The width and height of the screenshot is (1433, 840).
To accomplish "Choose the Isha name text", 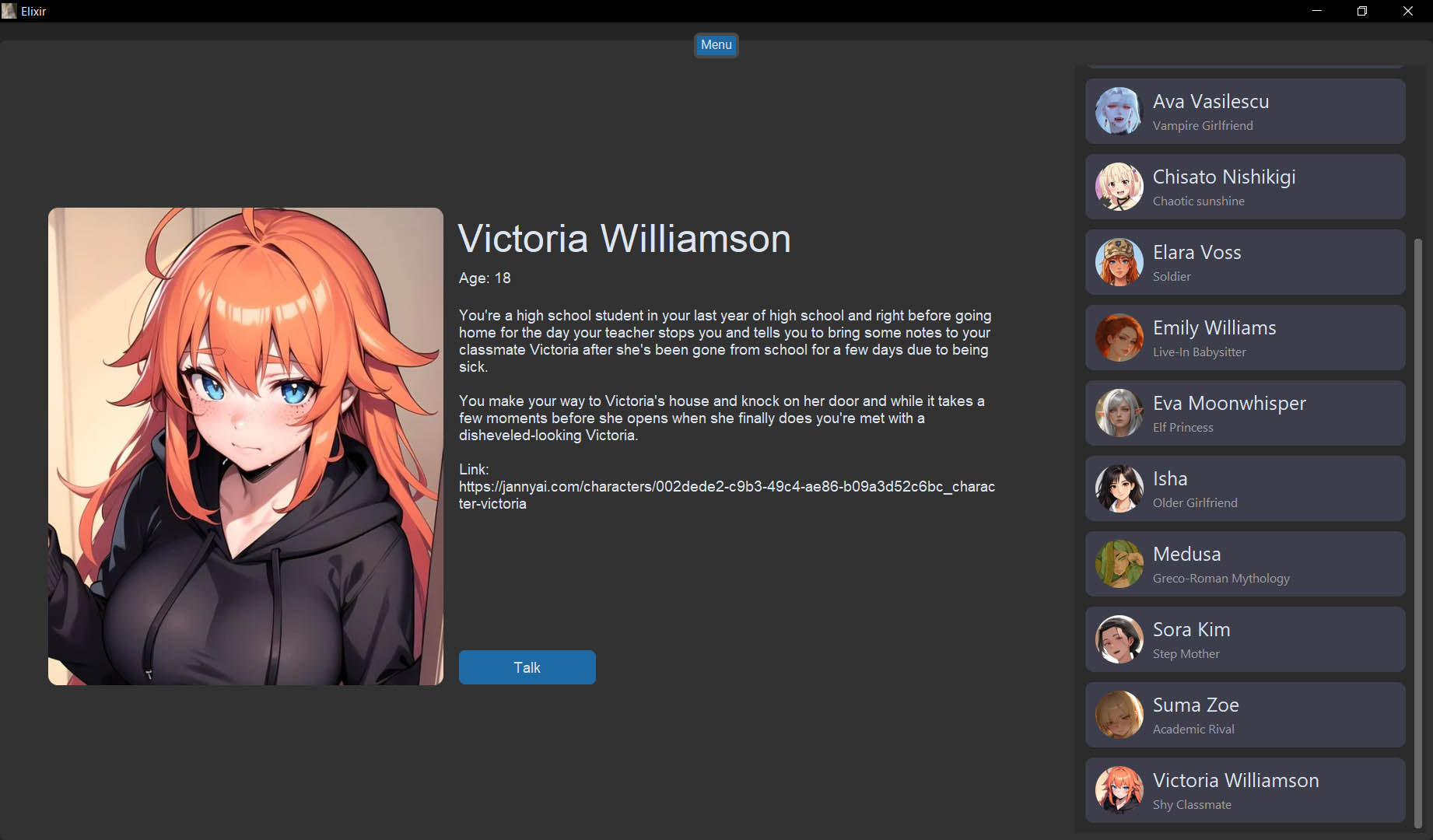I will (x=1170, y=478).
